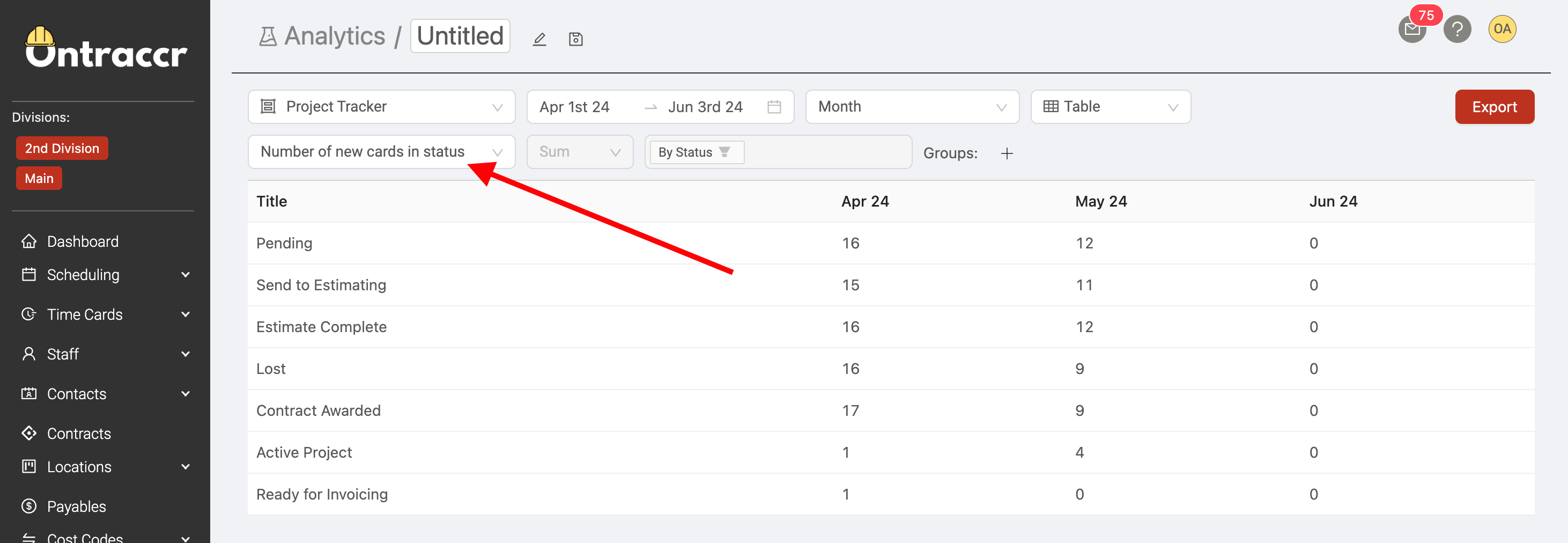
Task: Select the 2nd Division tag
Action: tap(62, 149)
